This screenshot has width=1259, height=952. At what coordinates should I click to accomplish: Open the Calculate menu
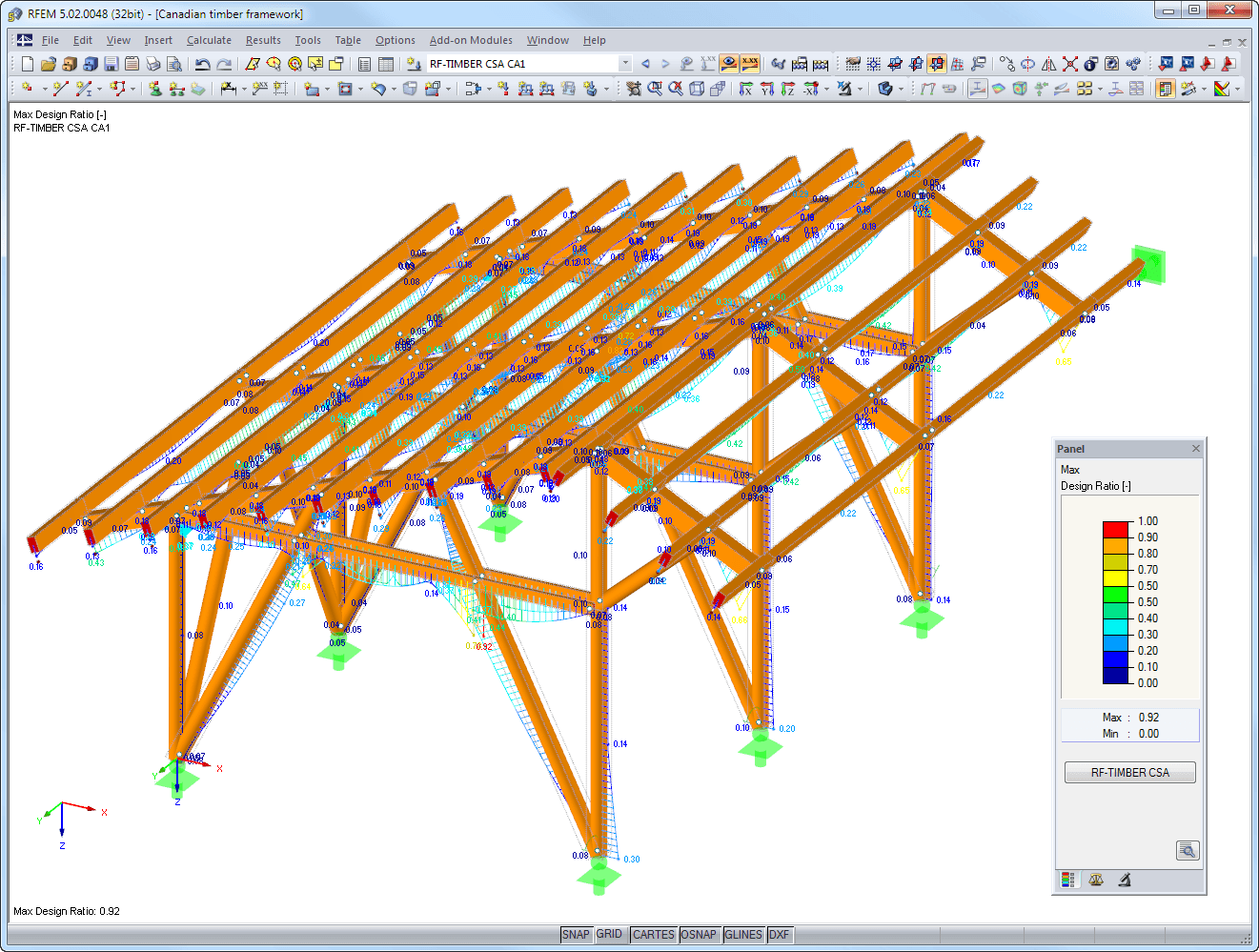click(x=209, y=40)
